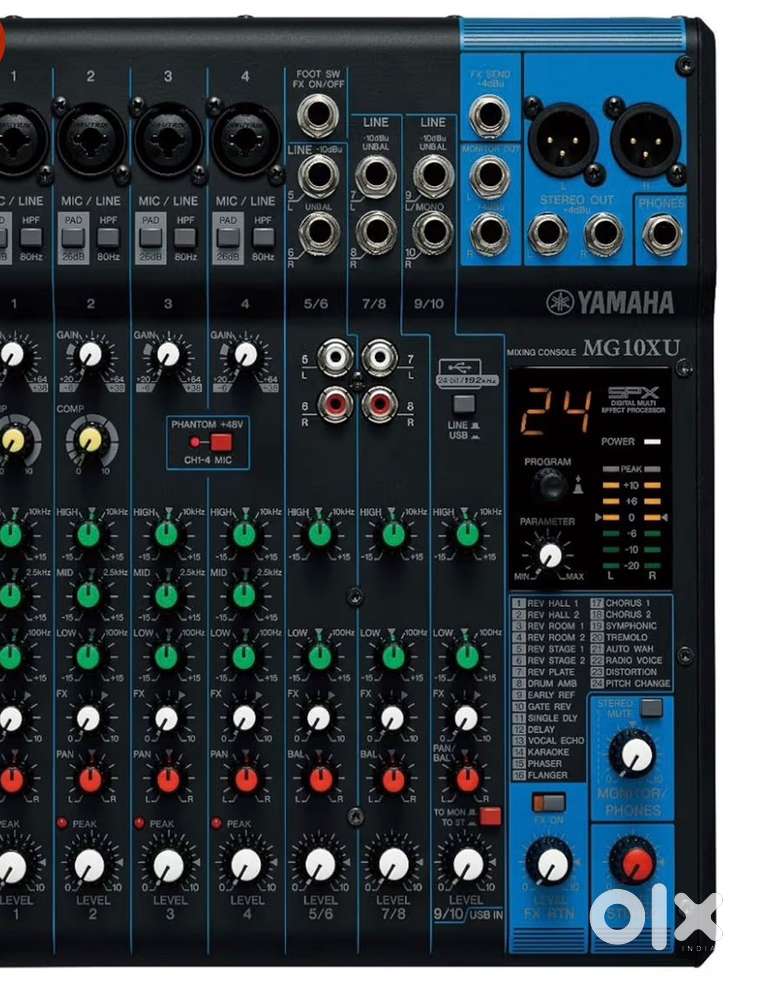
Task: Click channel 3 GAIN knob
Action: (x=168, y=353)
